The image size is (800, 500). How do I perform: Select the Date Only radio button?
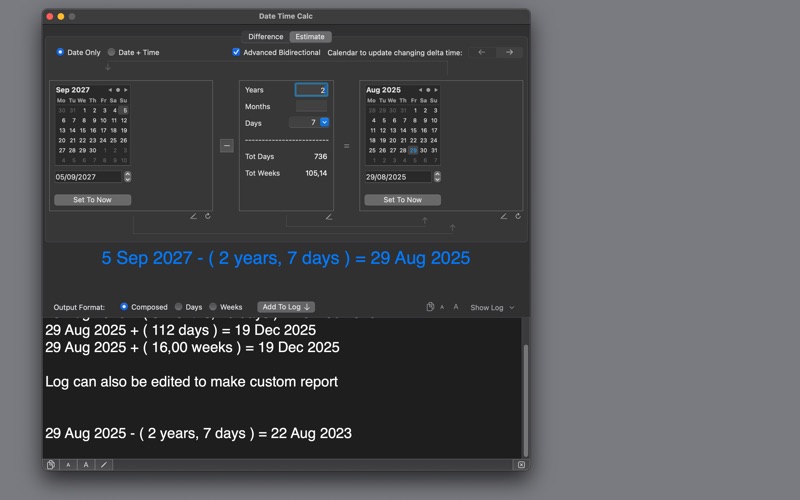pyautogui.click(x=60, y=52)
